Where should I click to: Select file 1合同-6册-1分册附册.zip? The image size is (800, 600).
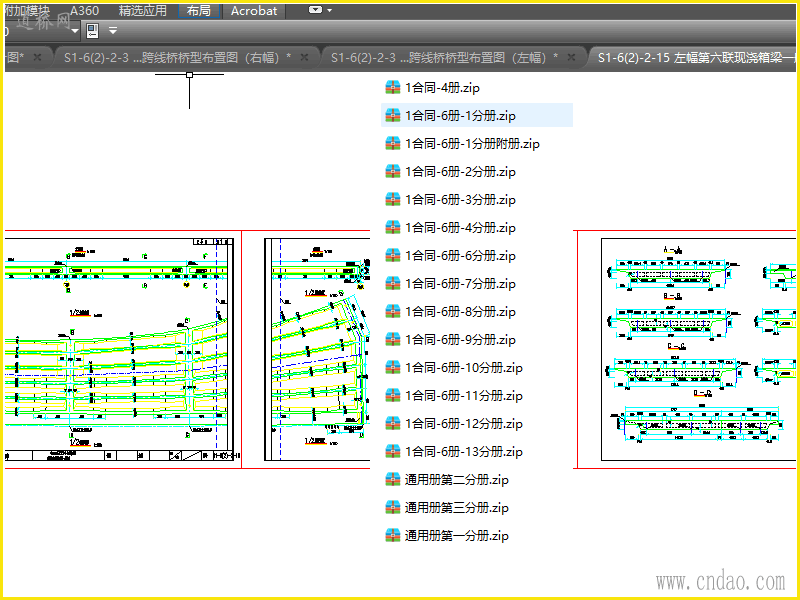click(472, 144)
